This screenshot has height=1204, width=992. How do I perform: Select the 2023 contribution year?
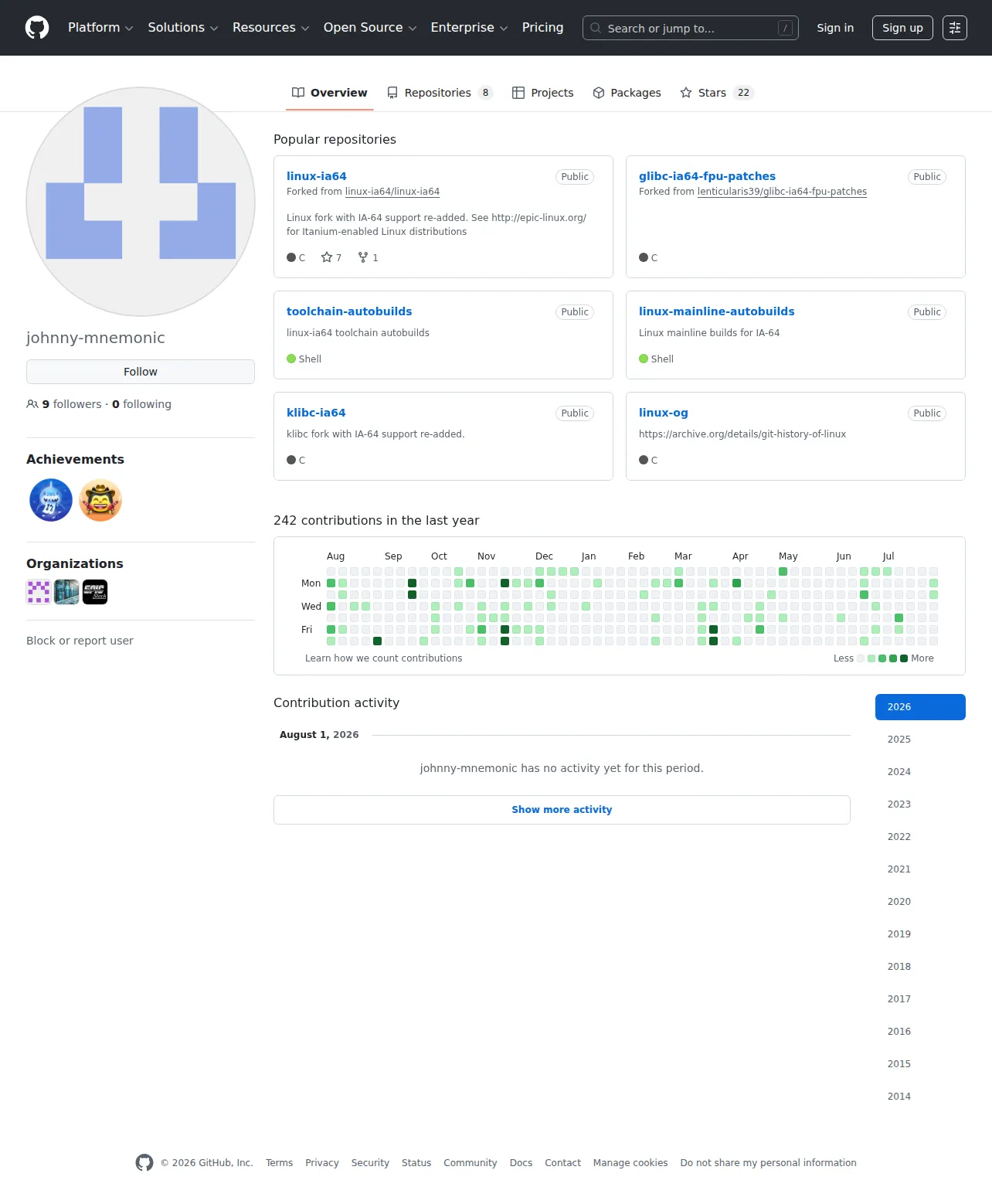[920, 804]
